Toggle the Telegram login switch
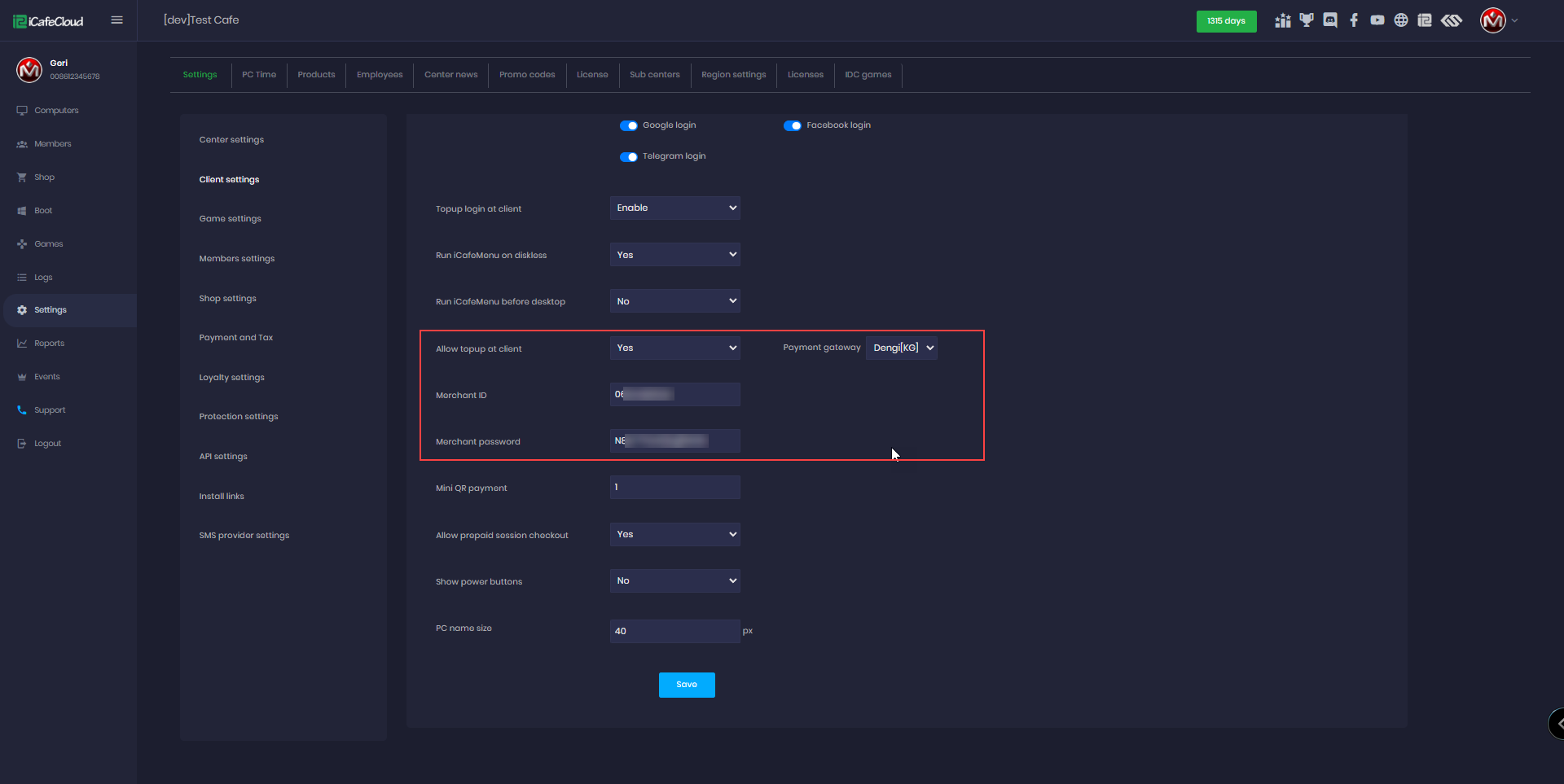 click(629, 156)
